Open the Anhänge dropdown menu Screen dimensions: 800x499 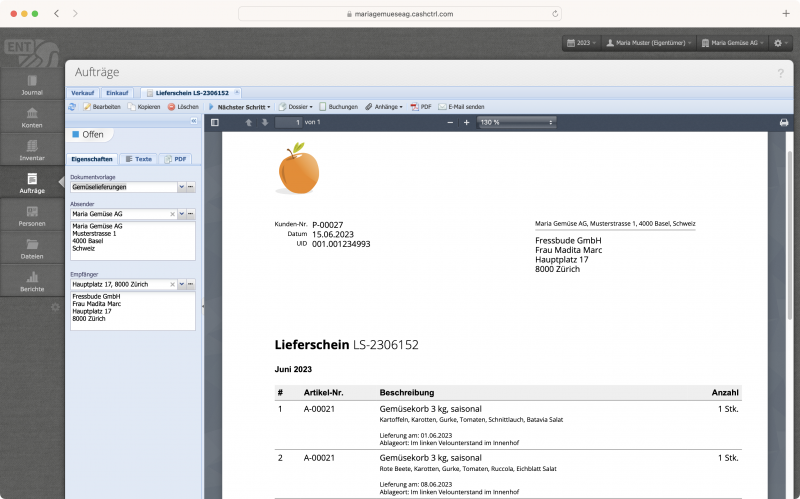[384, 107]
